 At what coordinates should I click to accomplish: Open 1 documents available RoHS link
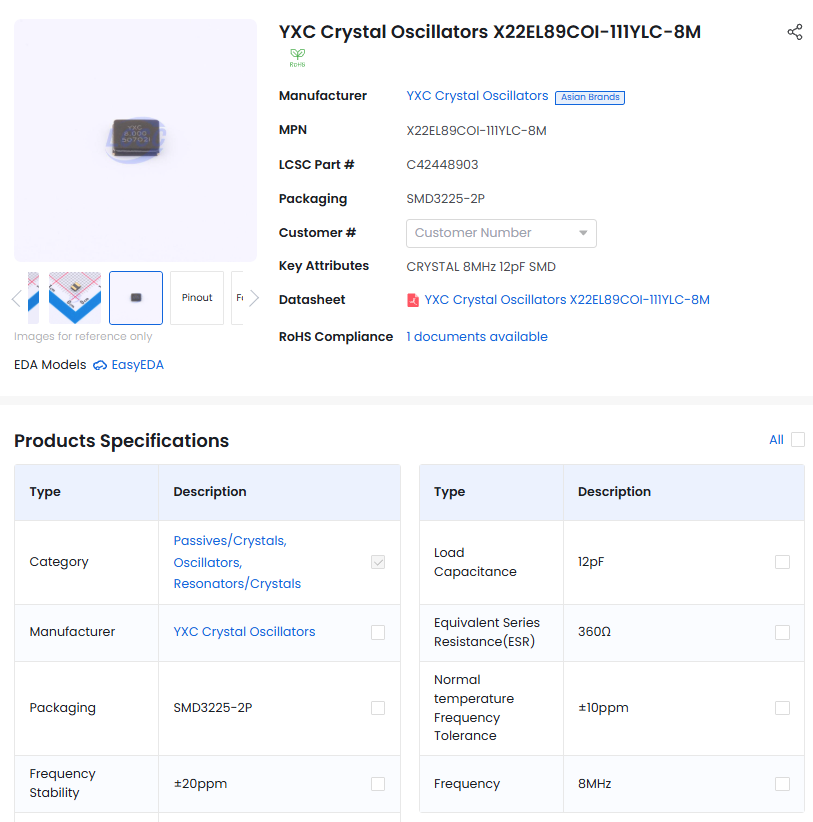[477, 337]
